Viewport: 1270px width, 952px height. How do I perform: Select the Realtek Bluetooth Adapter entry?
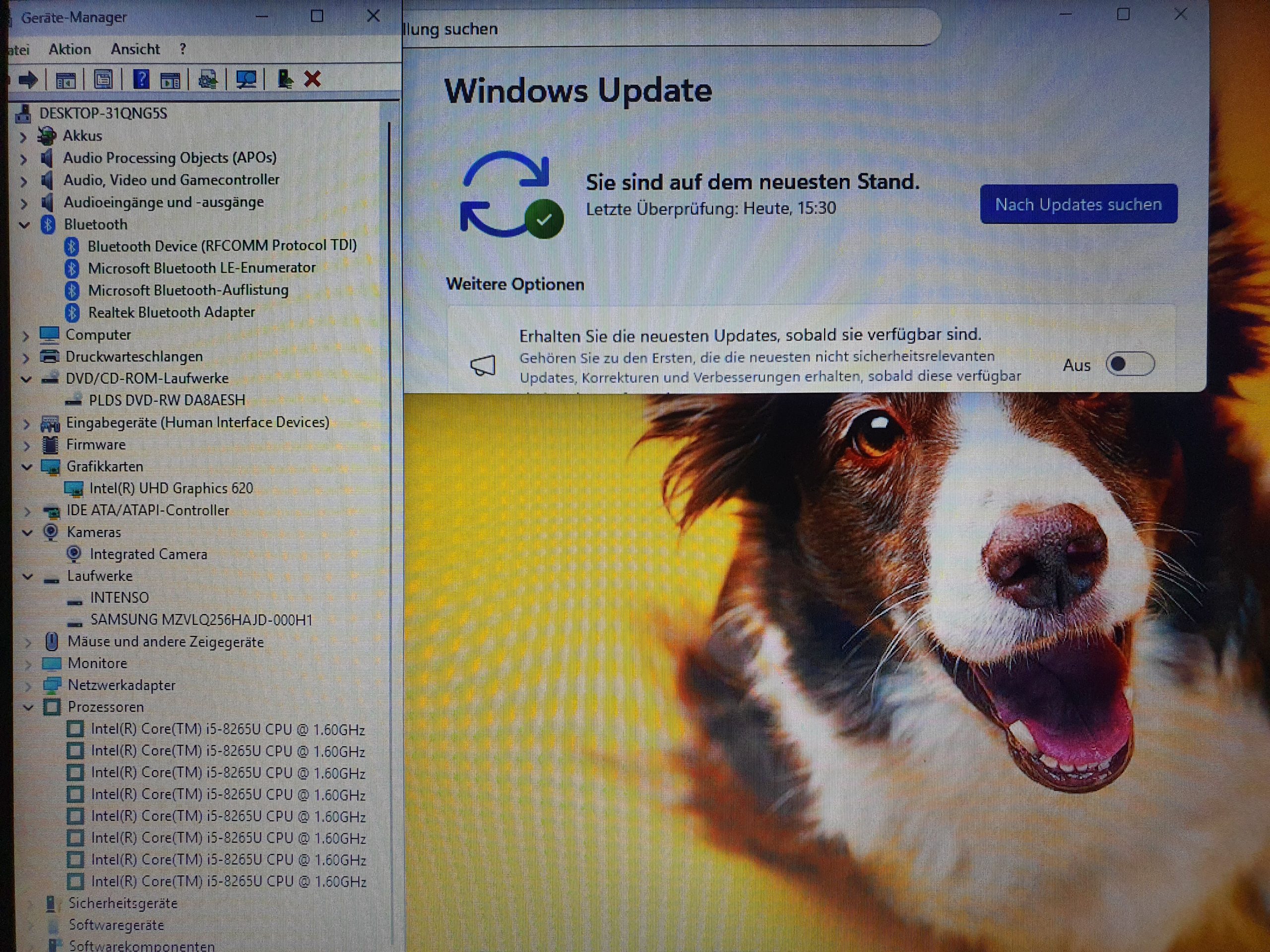point(171,312)
